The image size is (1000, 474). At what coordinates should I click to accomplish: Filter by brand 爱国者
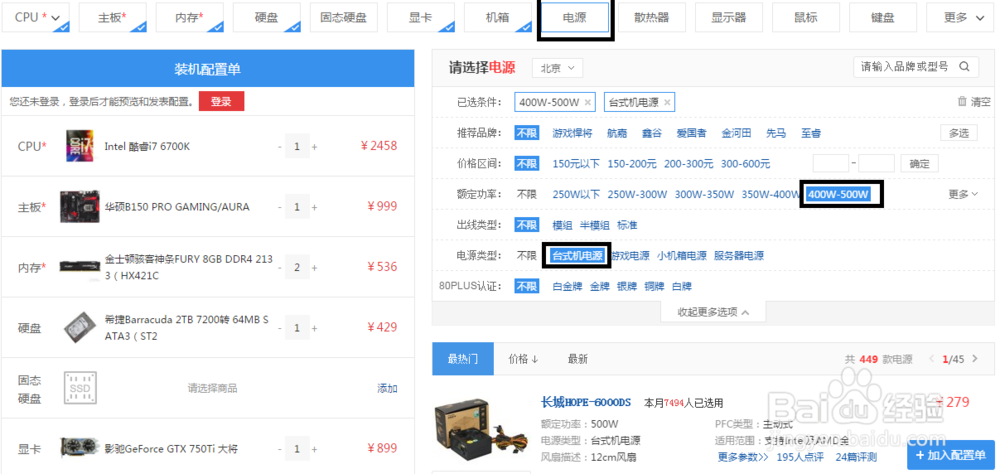[x=691, y=133]
